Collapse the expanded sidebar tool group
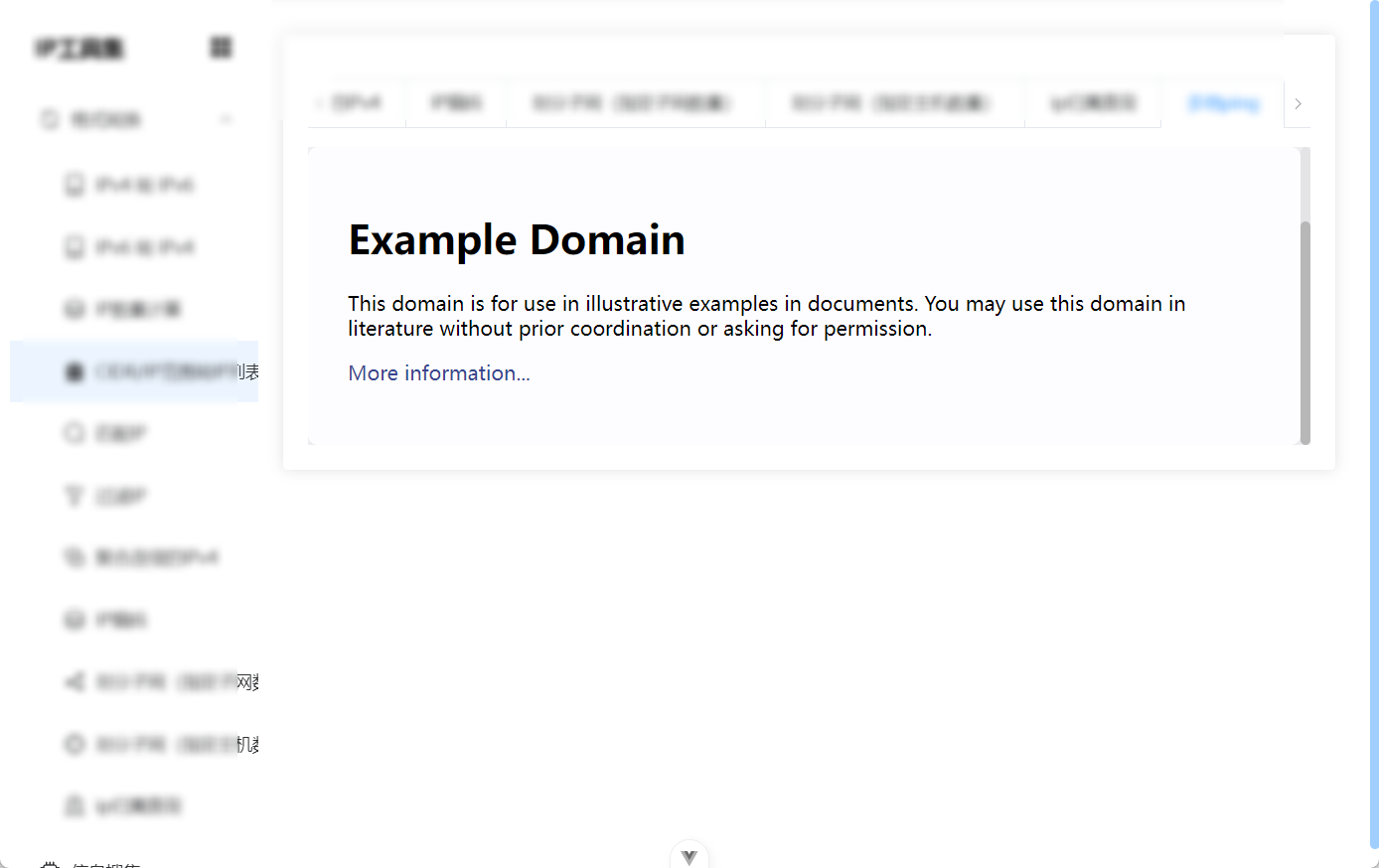 point(226,119)
